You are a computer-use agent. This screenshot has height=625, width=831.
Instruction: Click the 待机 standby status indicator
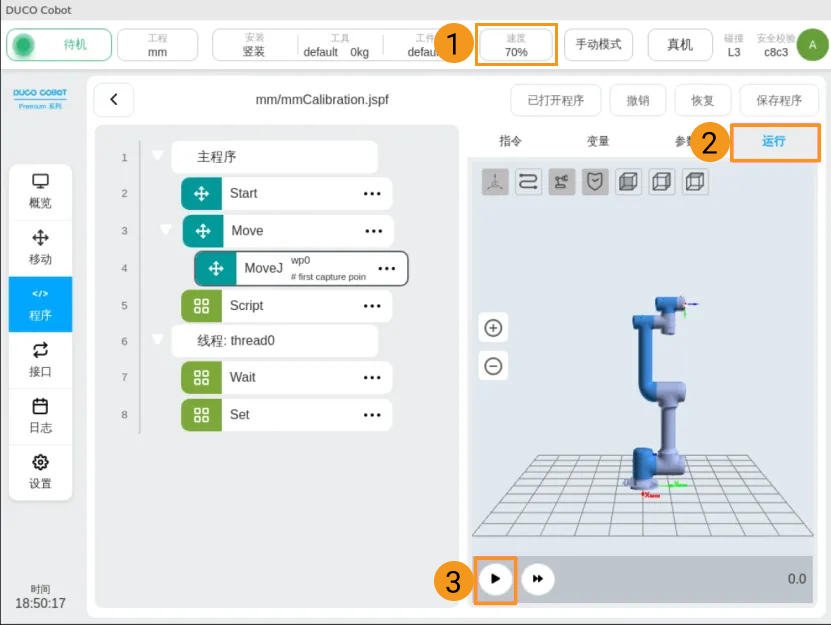[59, 45]
